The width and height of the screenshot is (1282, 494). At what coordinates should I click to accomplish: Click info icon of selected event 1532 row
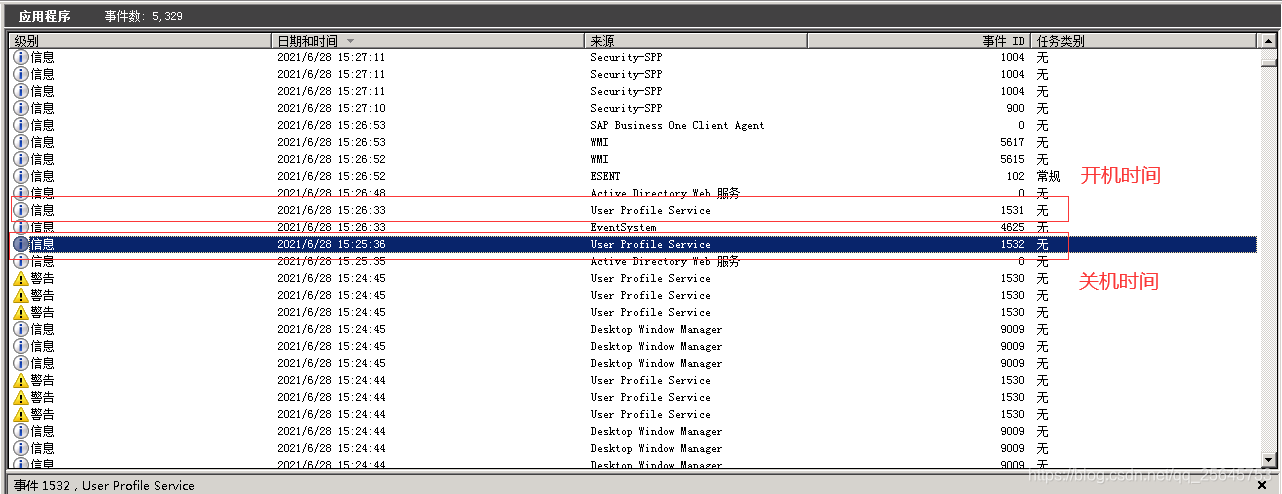pyautogui.click(x=21, y=244)
